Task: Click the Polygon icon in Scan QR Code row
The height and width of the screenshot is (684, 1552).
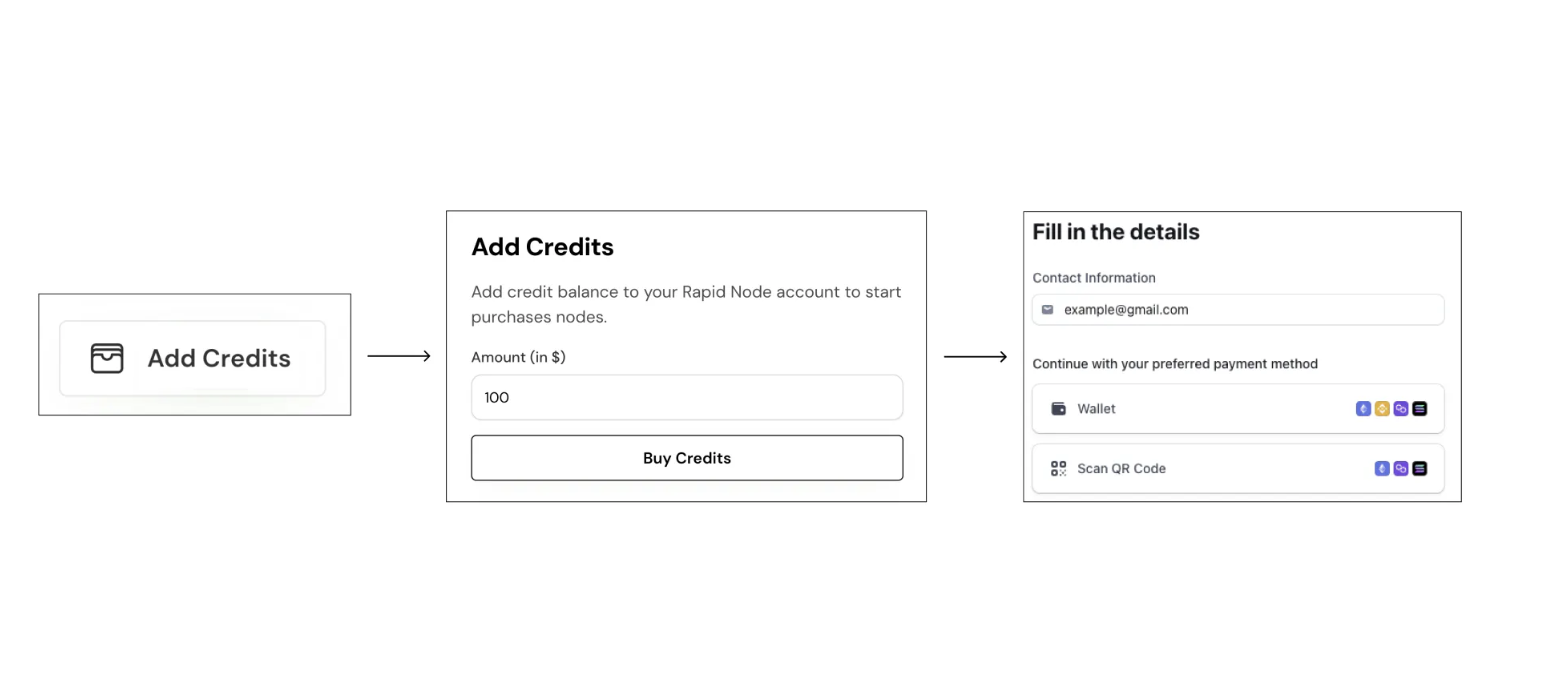Action: 1401,468
